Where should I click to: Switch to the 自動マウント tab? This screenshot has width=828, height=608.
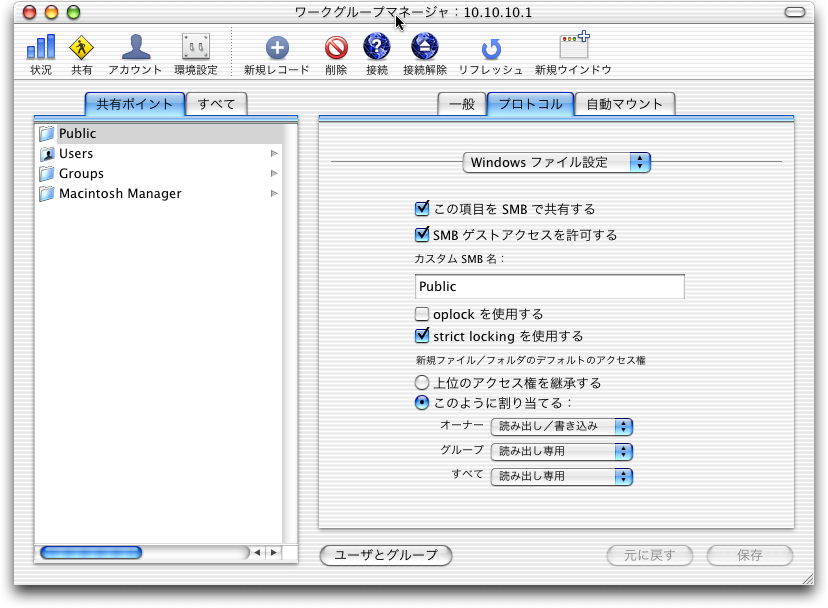(625, 104)
